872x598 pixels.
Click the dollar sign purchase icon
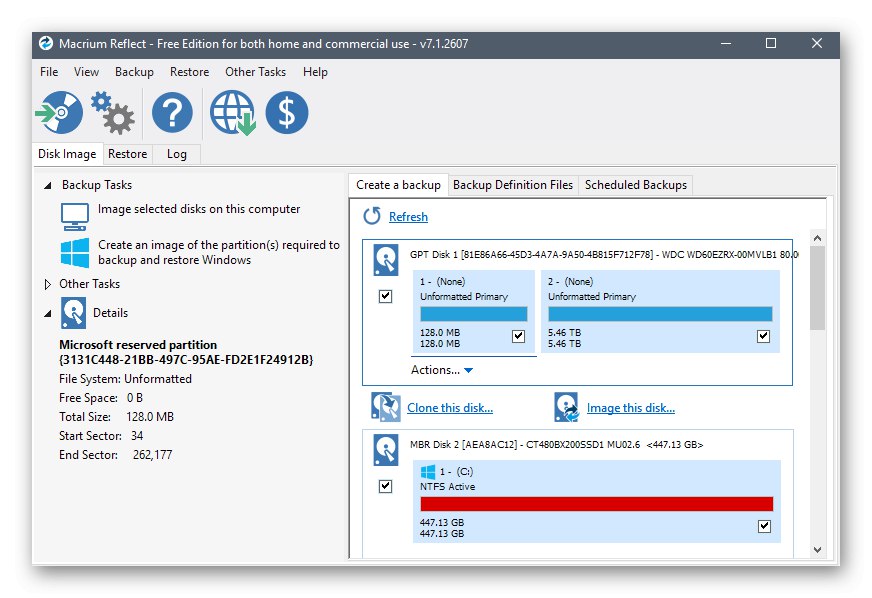click(x=287, y=112)
